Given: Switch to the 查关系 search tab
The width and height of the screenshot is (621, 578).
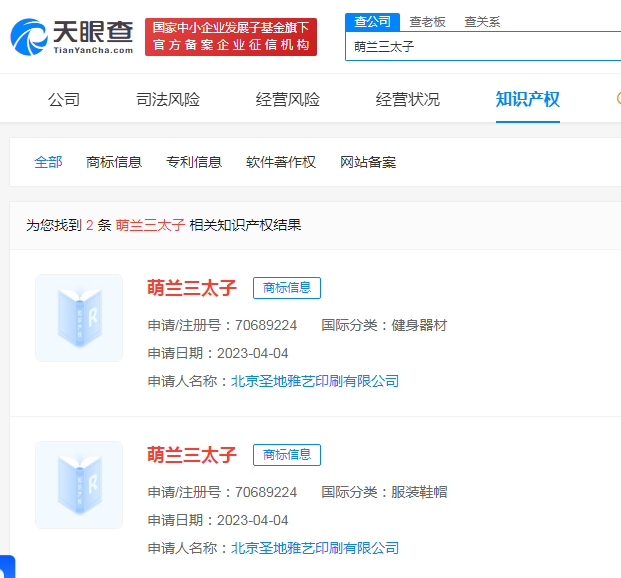Looking at the screenshot, I should point(482,22).
